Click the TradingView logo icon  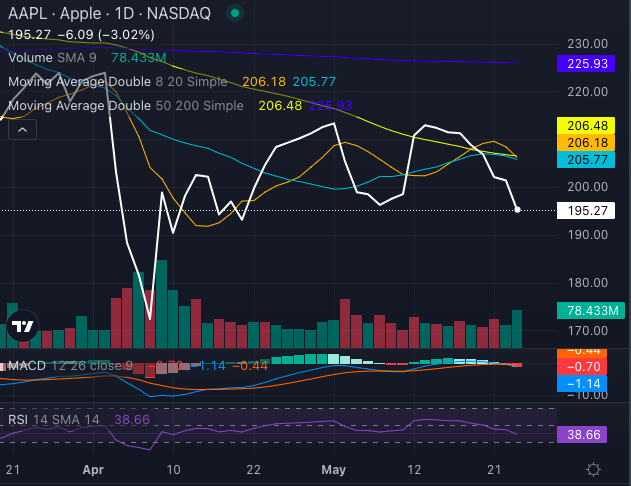[x=23, y=326]
